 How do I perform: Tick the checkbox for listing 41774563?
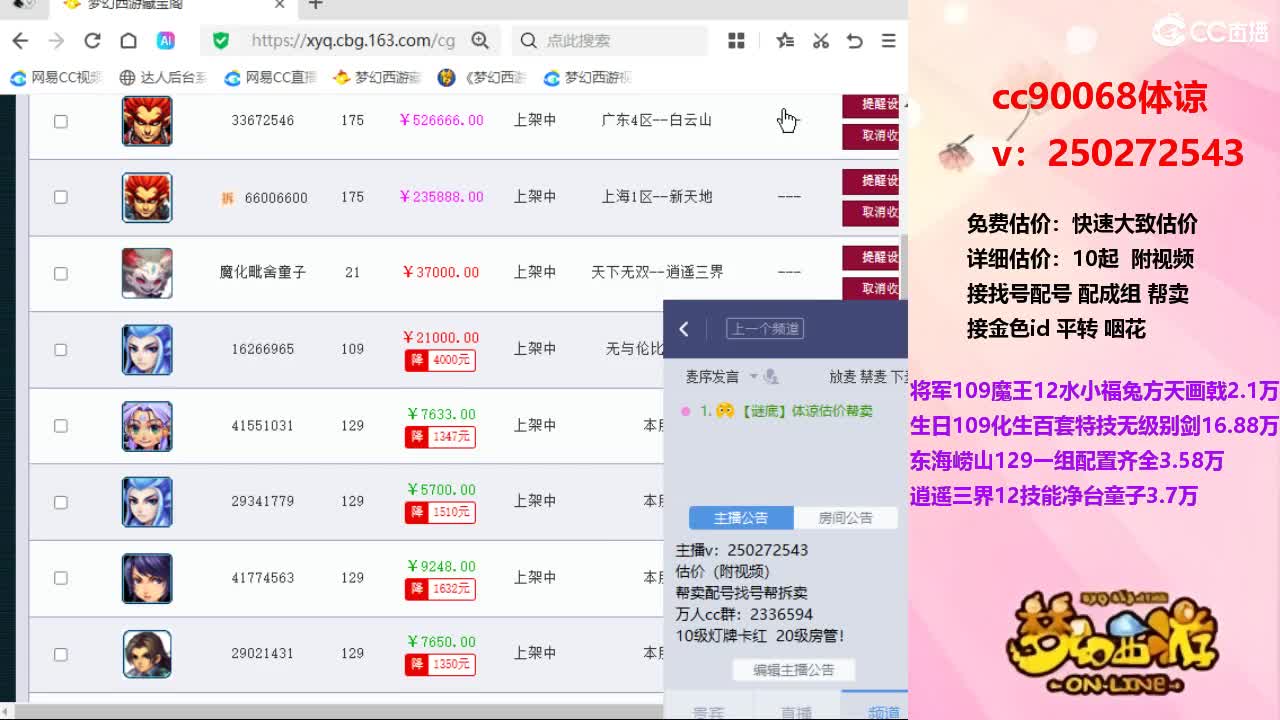tap(61, 578)
